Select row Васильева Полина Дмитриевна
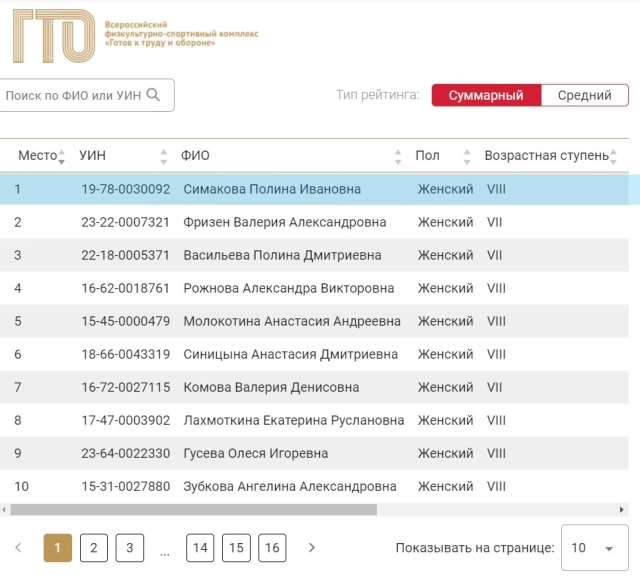Image resolution: width=640 pixels, height=580 pixels. coord(314,255)
